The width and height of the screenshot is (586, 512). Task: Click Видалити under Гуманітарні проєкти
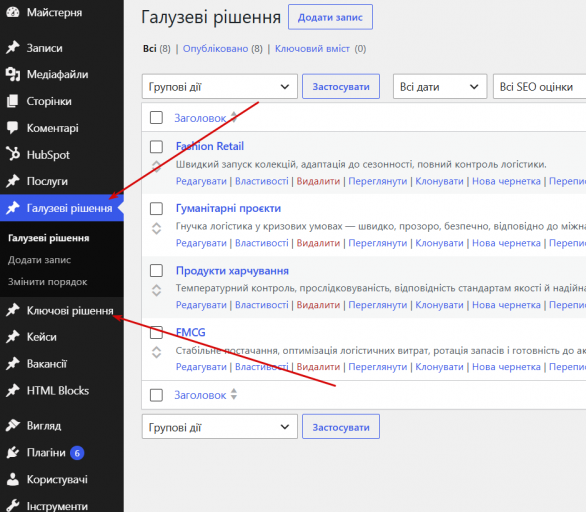pos(318,243)
